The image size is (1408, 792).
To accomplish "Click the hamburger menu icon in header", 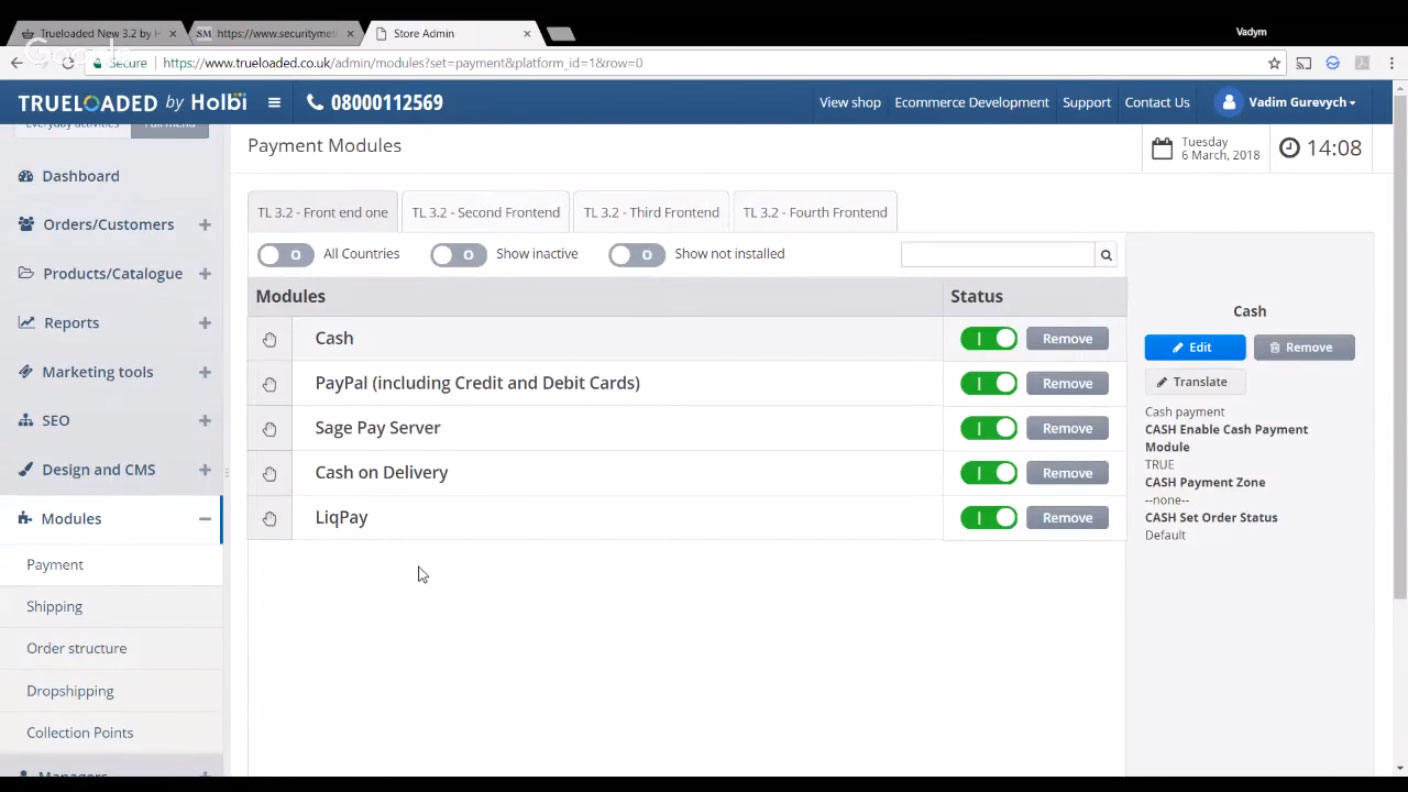I will click(274, 102).
